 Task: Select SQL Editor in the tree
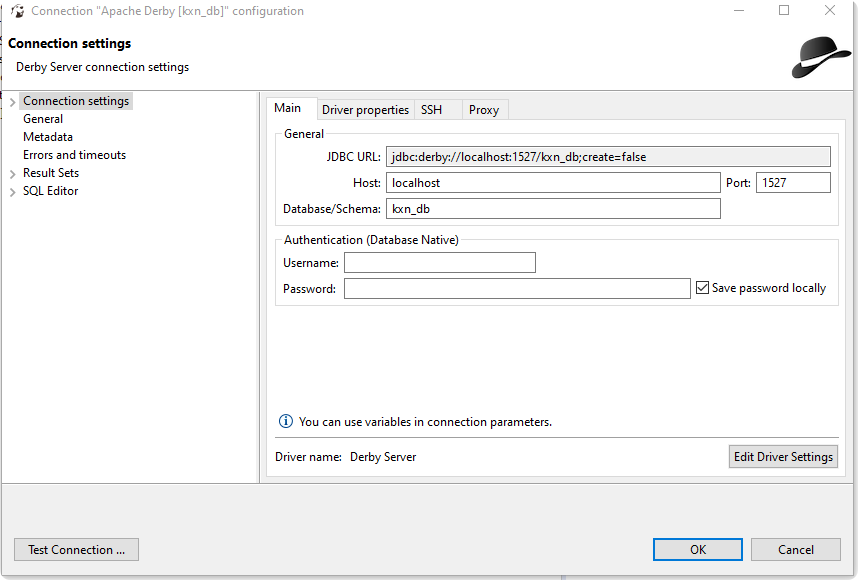point(50,191)
